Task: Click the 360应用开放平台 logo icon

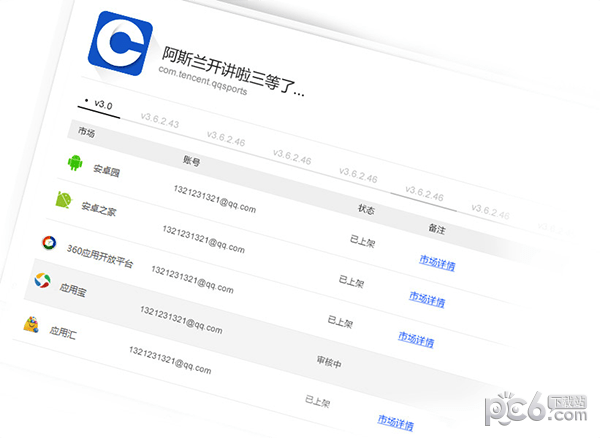Action: (49, 243)
